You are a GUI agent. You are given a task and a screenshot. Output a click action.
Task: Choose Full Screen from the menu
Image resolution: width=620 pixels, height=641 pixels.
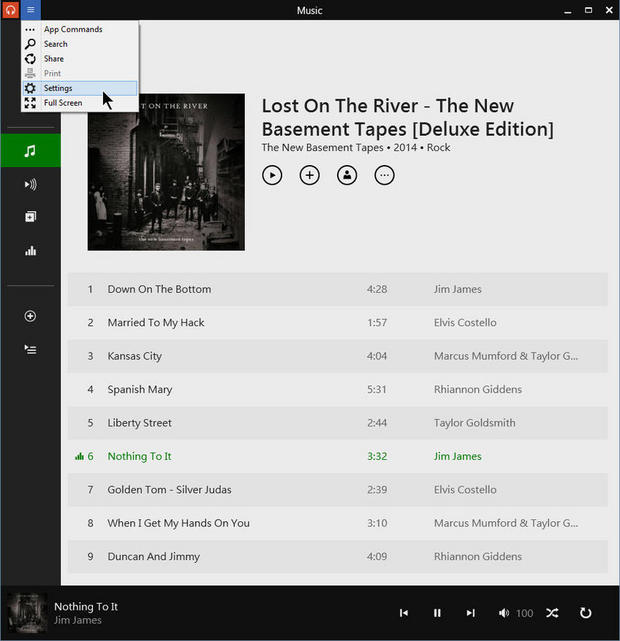click(63, 103)
